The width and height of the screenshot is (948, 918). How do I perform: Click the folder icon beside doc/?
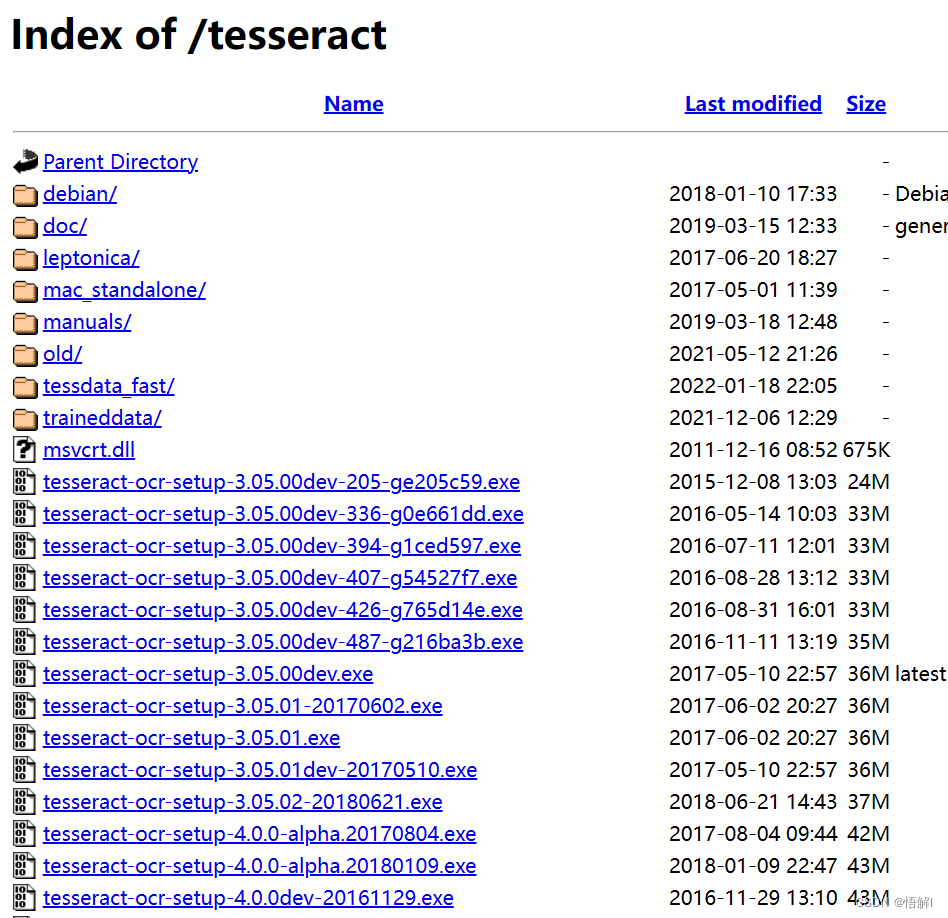(x=25, y=227)
